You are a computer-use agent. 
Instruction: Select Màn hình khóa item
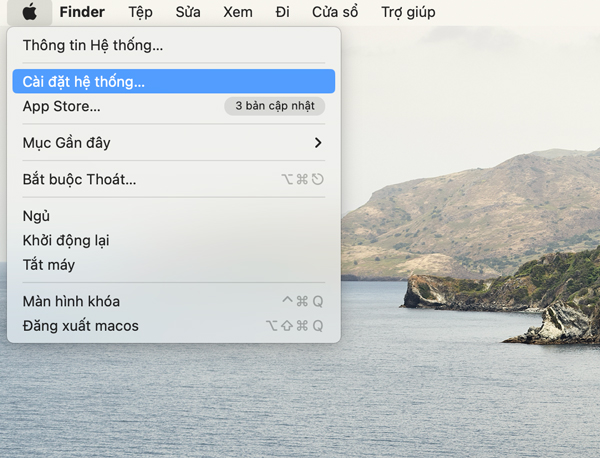pyautogui.click(x=174, y=302)
